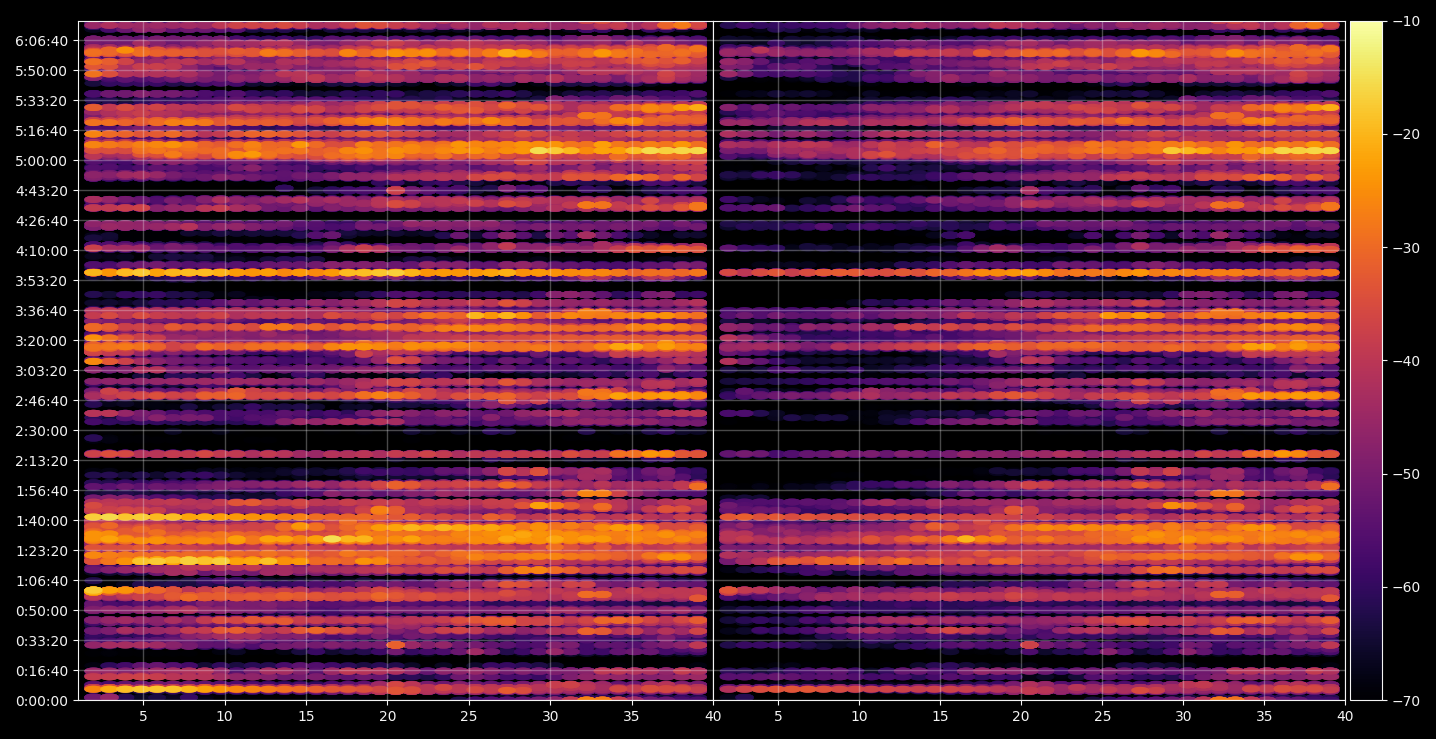Viewport: 1436px width, 739px height.
Task: Select the −40 colorbar tick value
Action: pos(1406,361)
